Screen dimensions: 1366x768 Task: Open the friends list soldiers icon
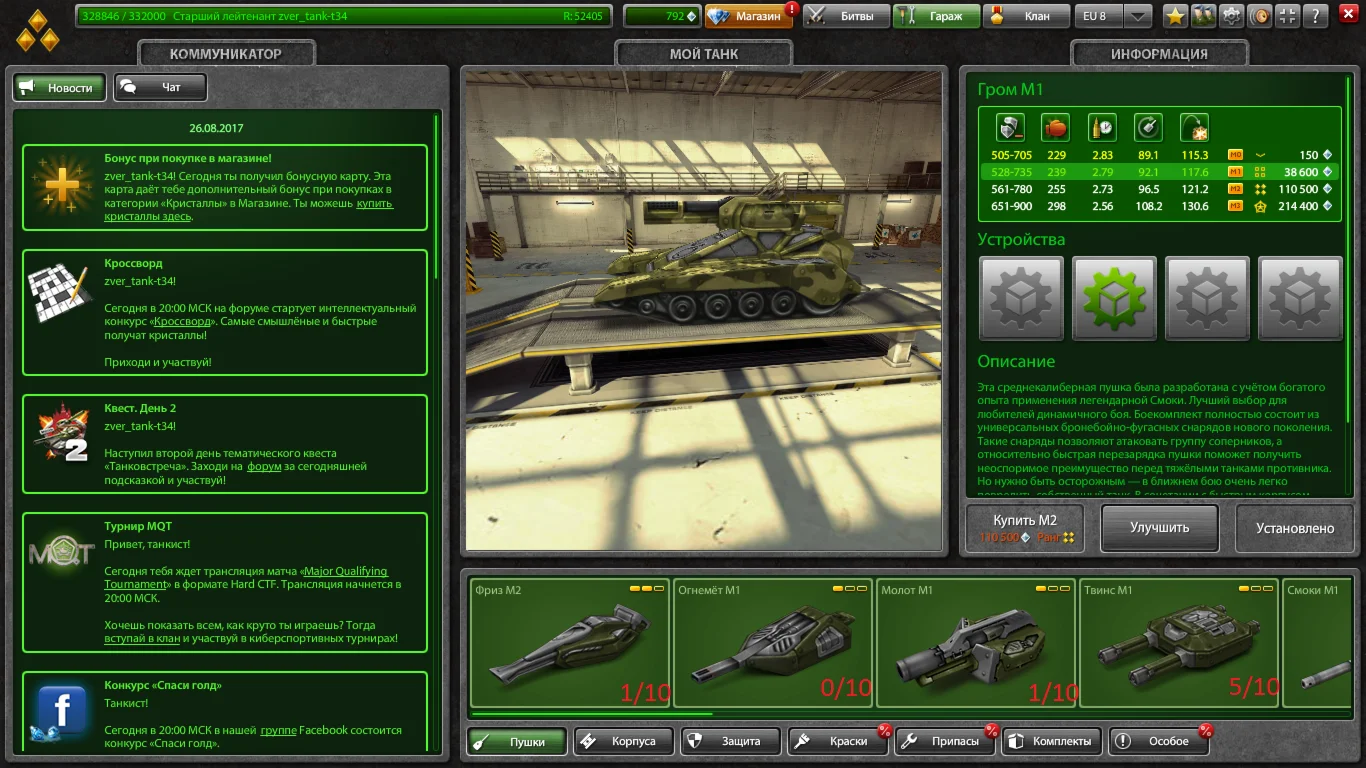[x=1203, y=16]
